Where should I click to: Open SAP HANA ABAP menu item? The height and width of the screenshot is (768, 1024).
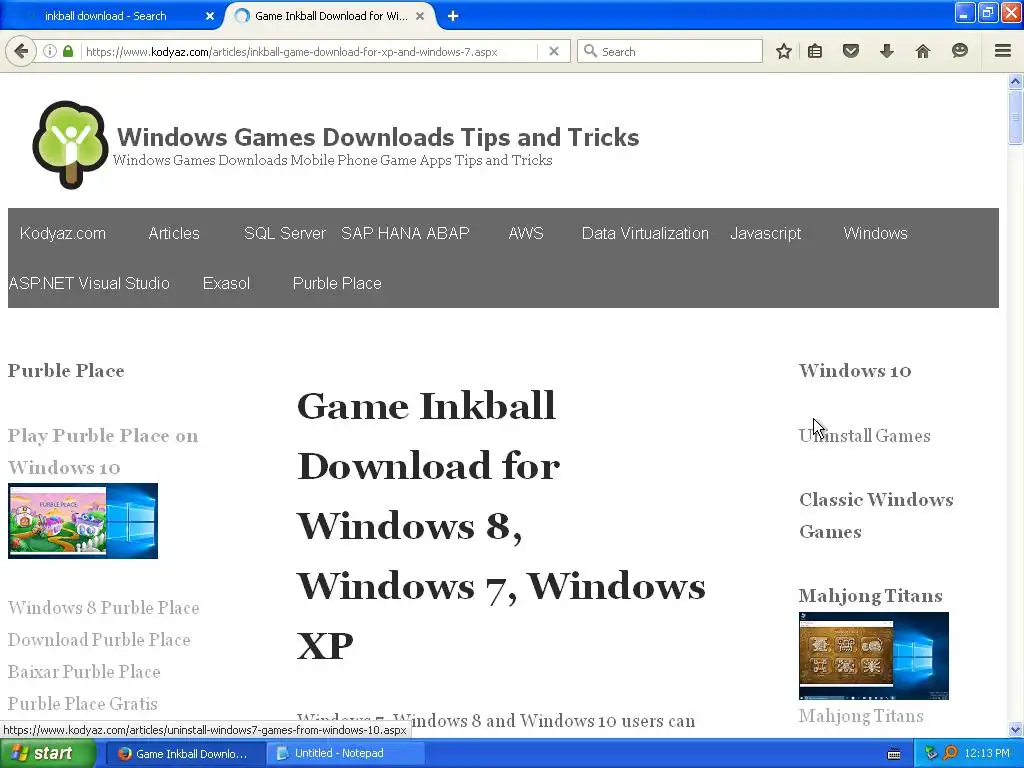point(405,233)
